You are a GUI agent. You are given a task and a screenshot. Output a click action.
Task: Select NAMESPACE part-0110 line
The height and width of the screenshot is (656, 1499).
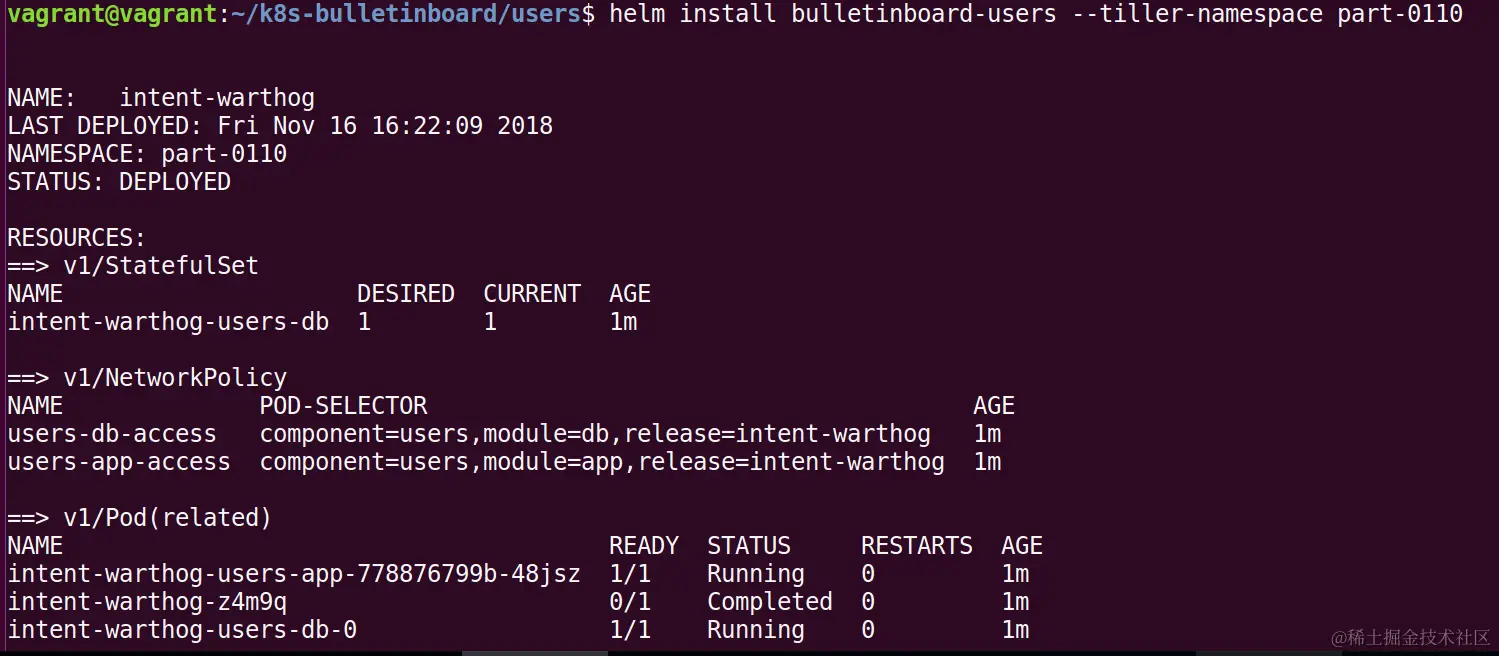147,154
